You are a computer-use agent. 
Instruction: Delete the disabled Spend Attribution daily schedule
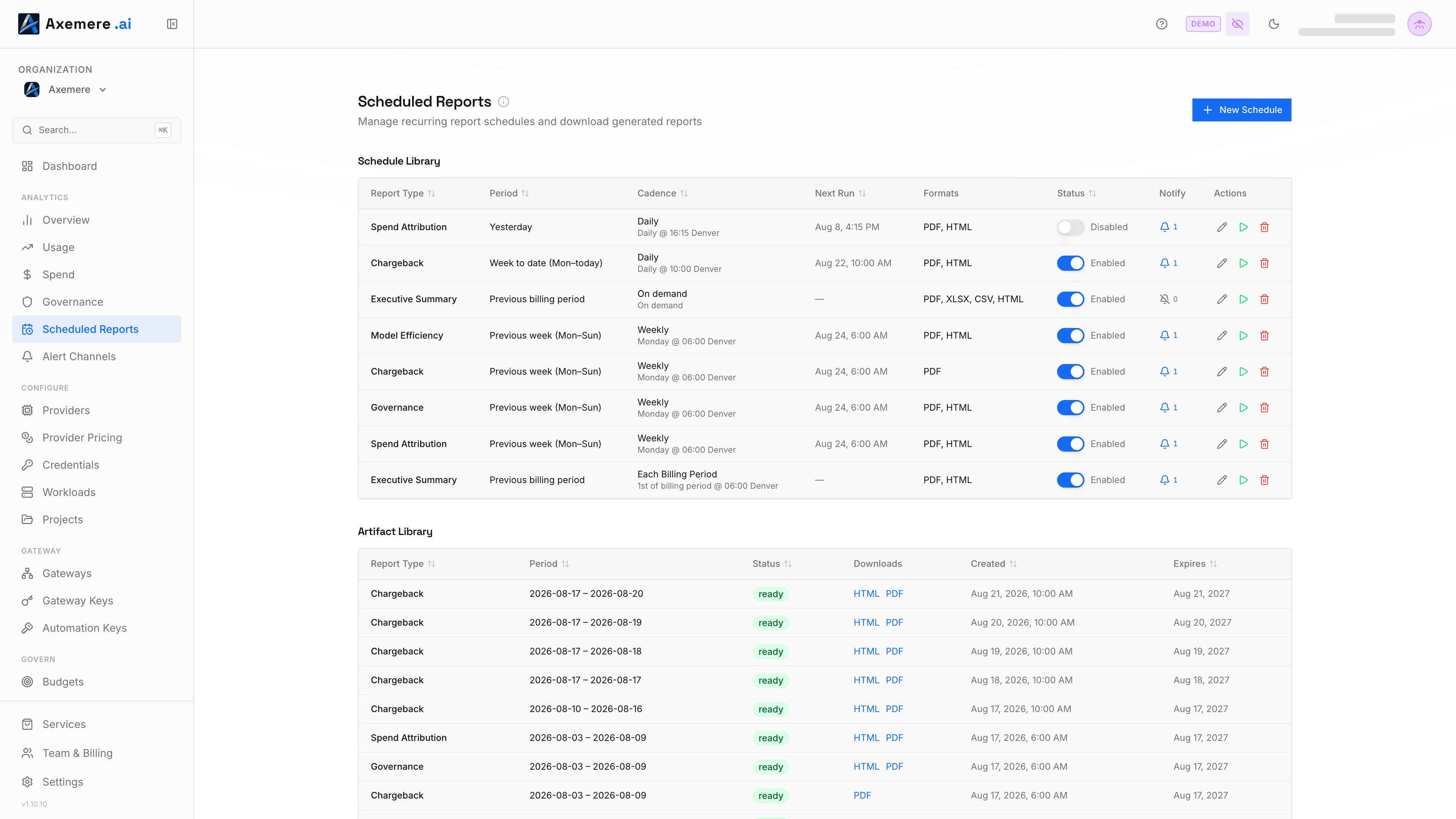pos(1265,227)
